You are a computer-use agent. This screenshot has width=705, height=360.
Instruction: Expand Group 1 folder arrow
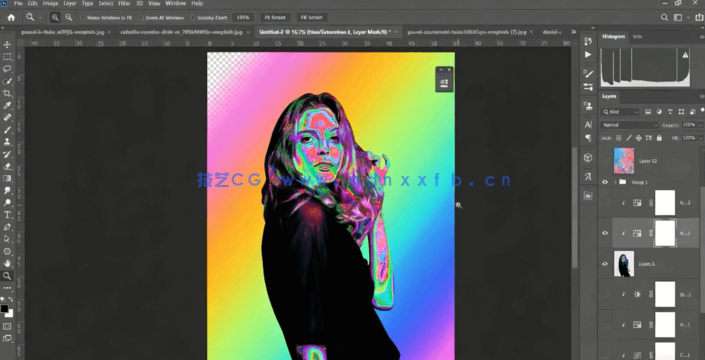(615, 182)
